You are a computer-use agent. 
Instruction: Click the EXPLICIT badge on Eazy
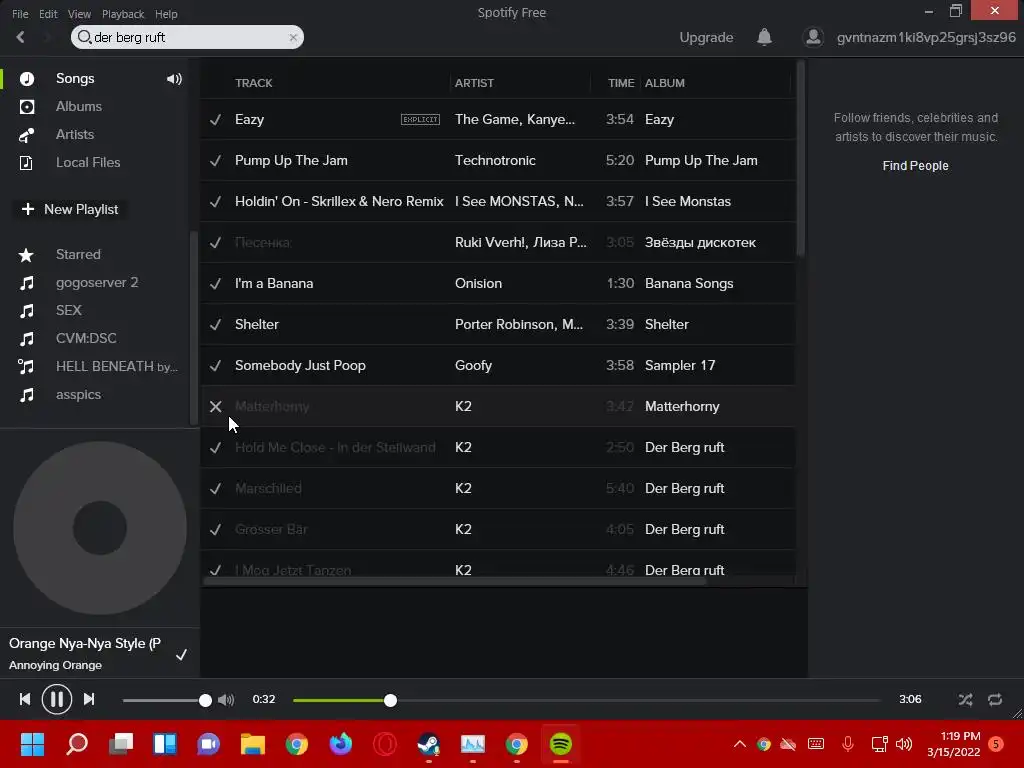tap(420, 120)
